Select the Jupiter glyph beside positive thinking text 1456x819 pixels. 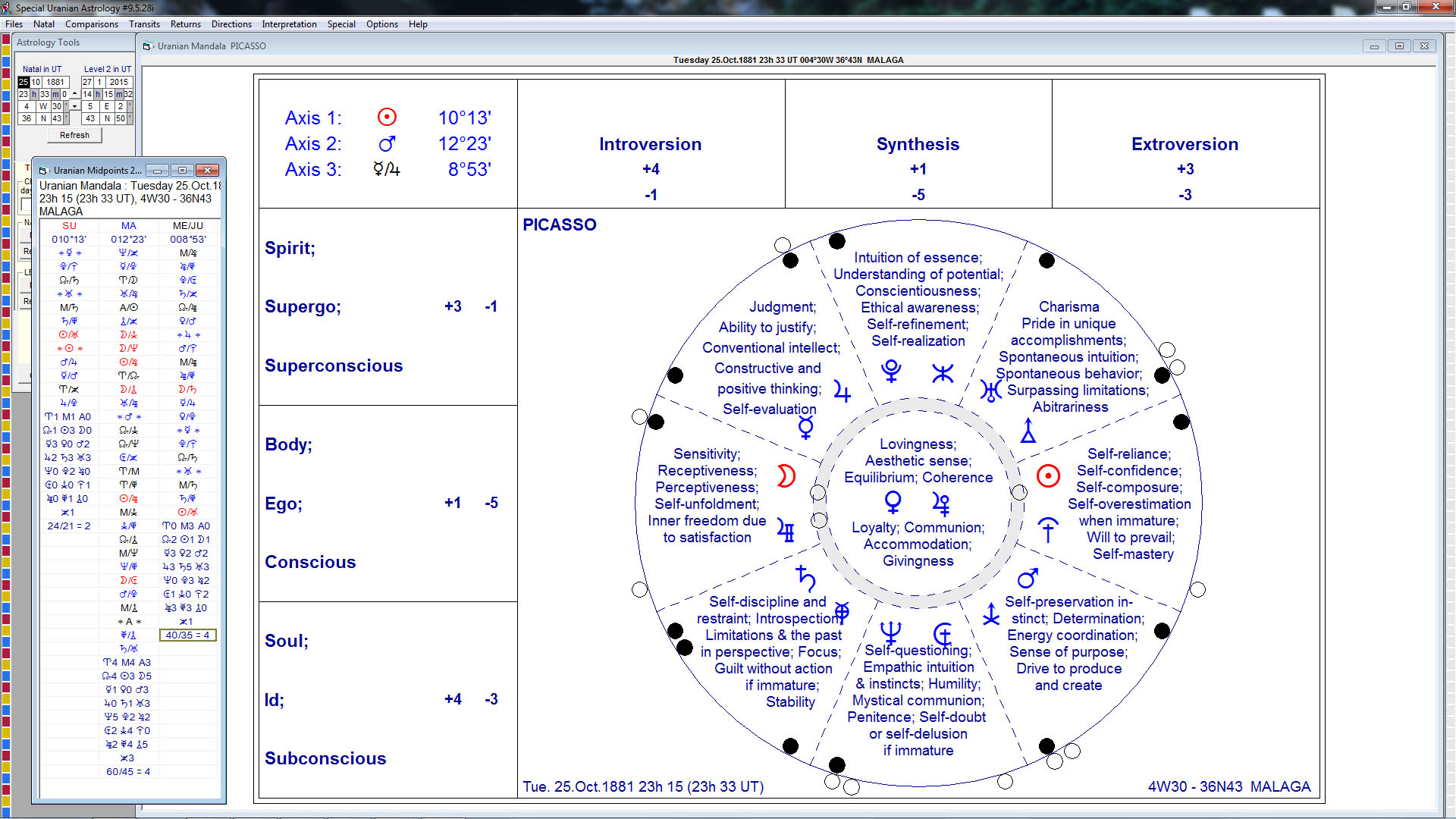pyautogui.click(x=842, y=390)
